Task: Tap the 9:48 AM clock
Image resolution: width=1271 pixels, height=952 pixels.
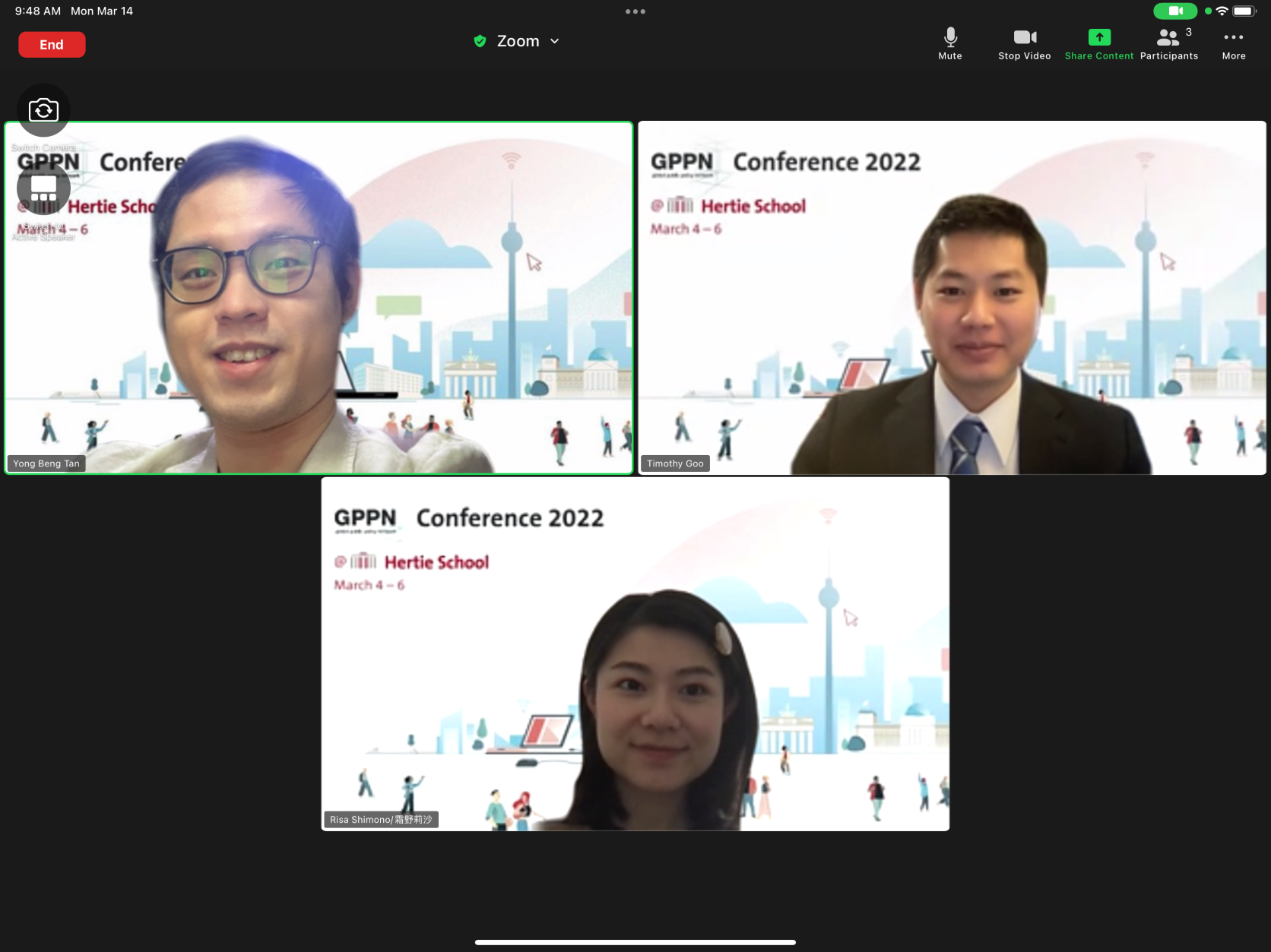Action: (x=38, y=11)
